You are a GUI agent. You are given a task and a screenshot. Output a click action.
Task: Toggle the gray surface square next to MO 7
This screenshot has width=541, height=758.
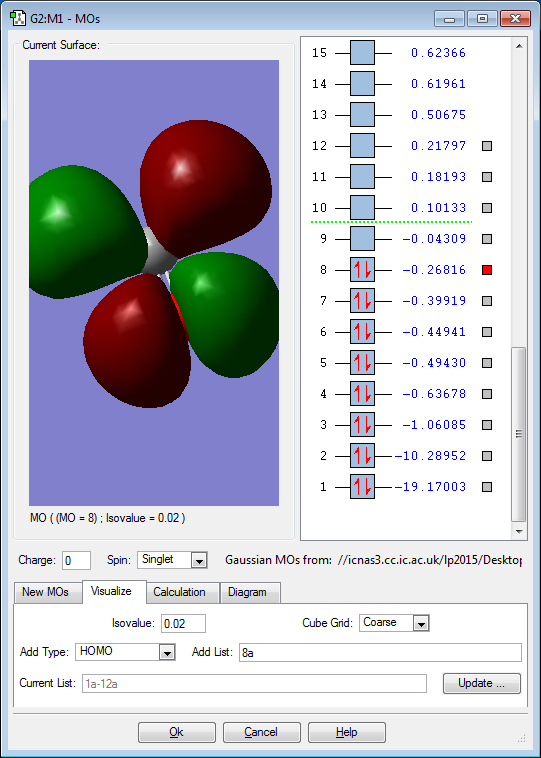point(487,301)
